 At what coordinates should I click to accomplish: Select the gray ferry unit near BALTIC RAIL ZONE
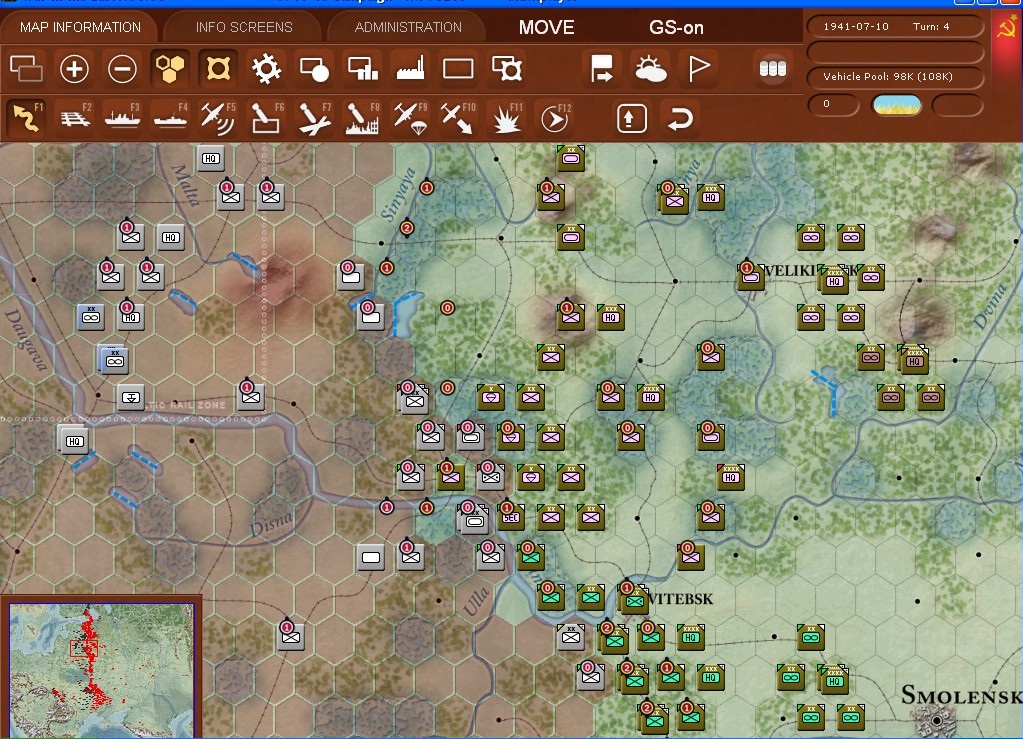[x=130, y=398]
